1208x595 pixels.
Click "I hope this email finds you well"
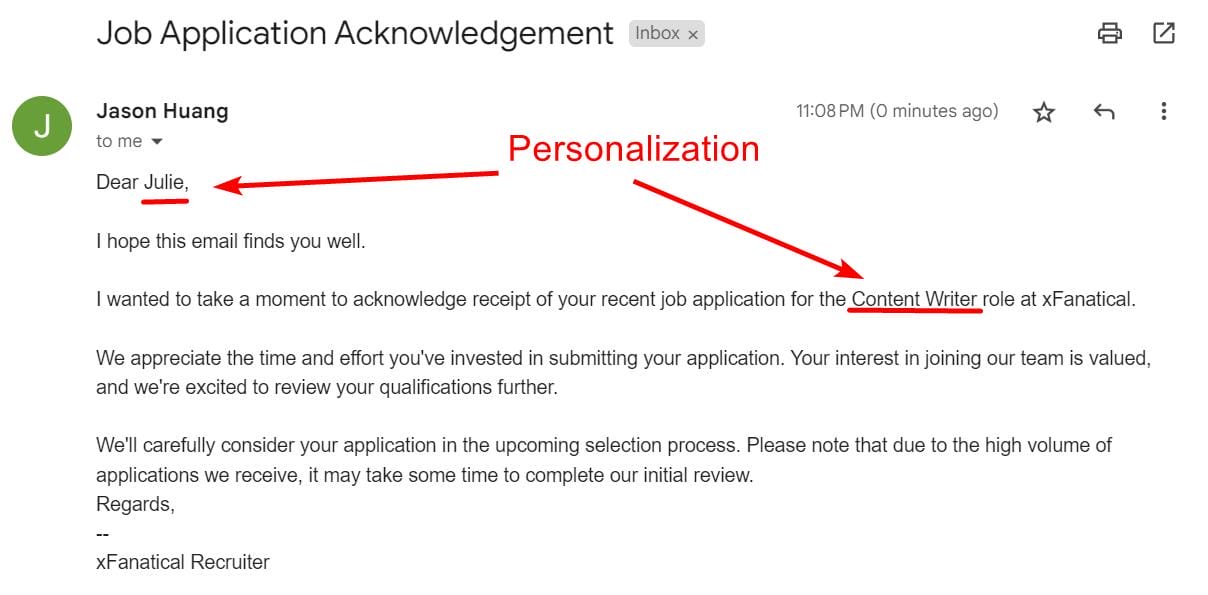pos(231,241)
